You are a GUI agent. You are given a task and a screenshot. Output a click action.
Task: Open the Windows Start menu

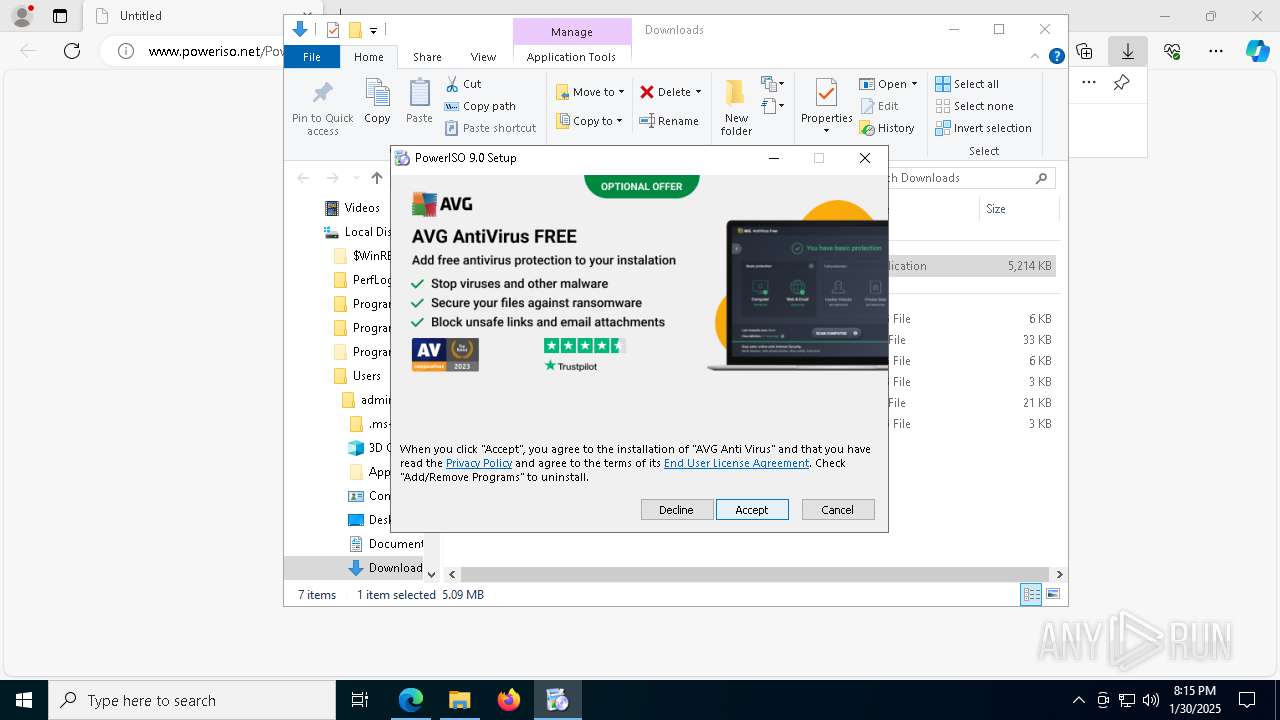(x=24, y=700)
